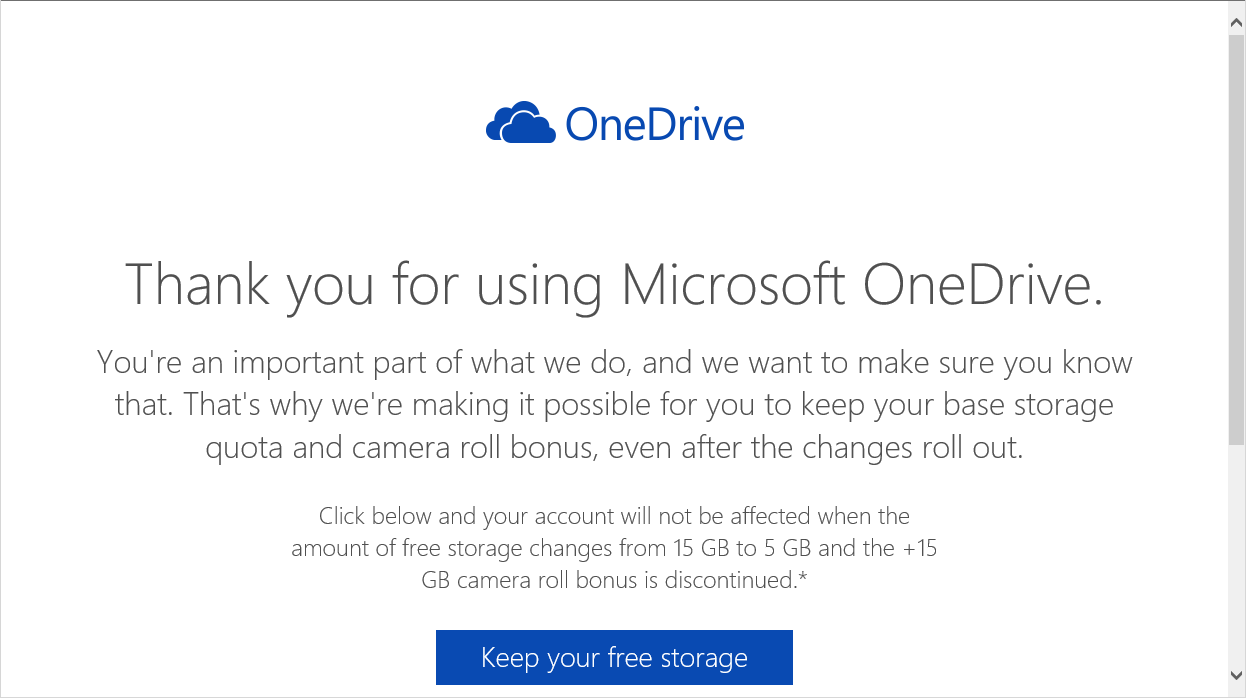1246x698 pixels.
Task: Click the Thank you heading text
Action: point(614,285)
